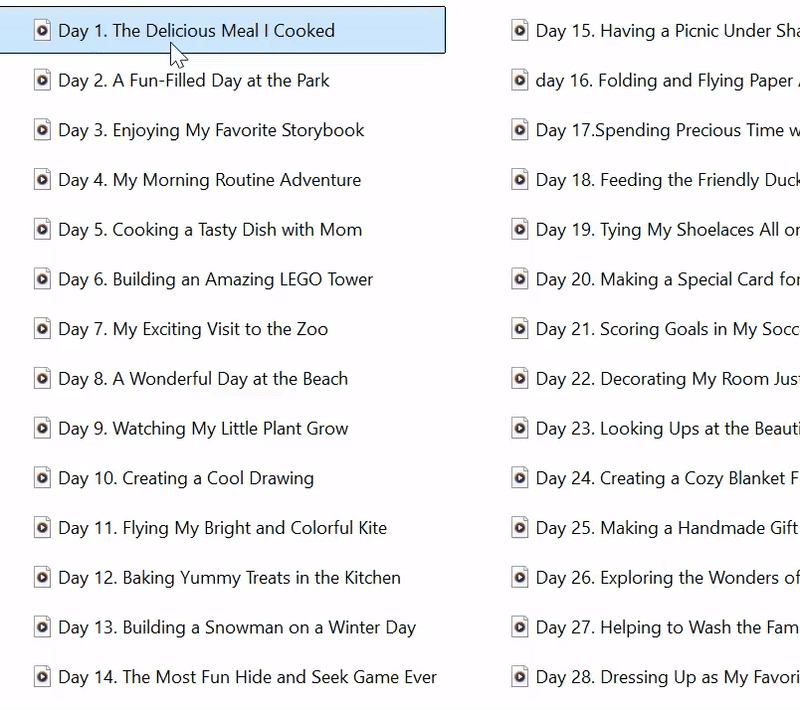Image resolution: width=800 pixels, height=710 pixels.
Task: Click the media icon for day 16
Action: tap(519, 80)
